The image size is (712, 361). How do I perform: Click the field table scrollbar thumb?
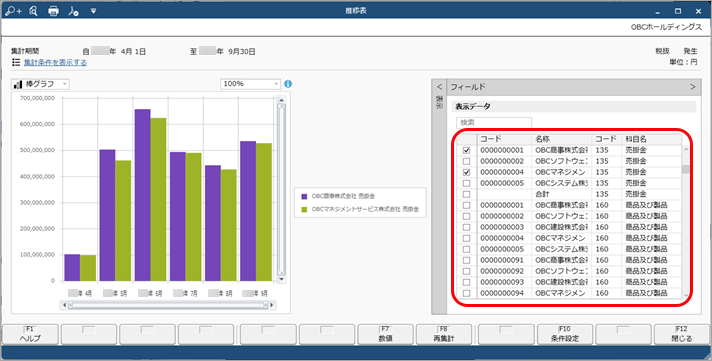pyautogui.click(x=686, y=169)
